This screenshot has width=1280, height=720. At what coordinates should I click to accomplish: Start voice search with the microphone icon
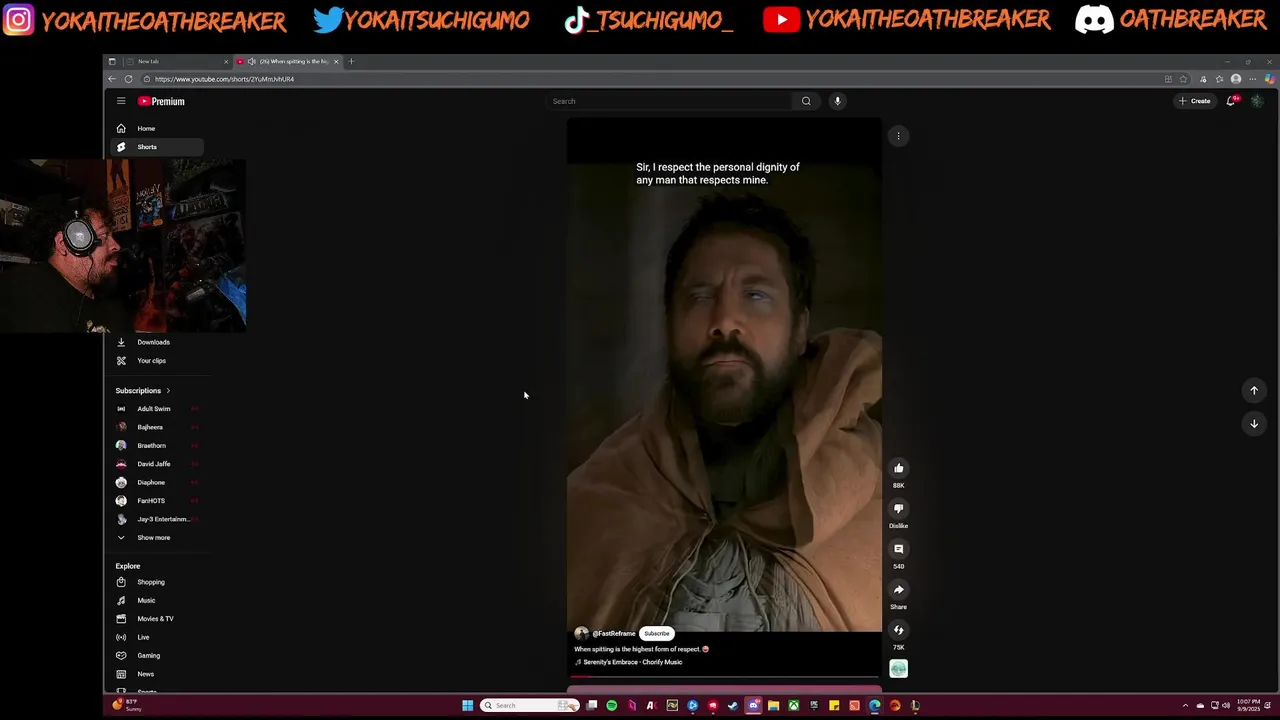[x=838, y=101]
